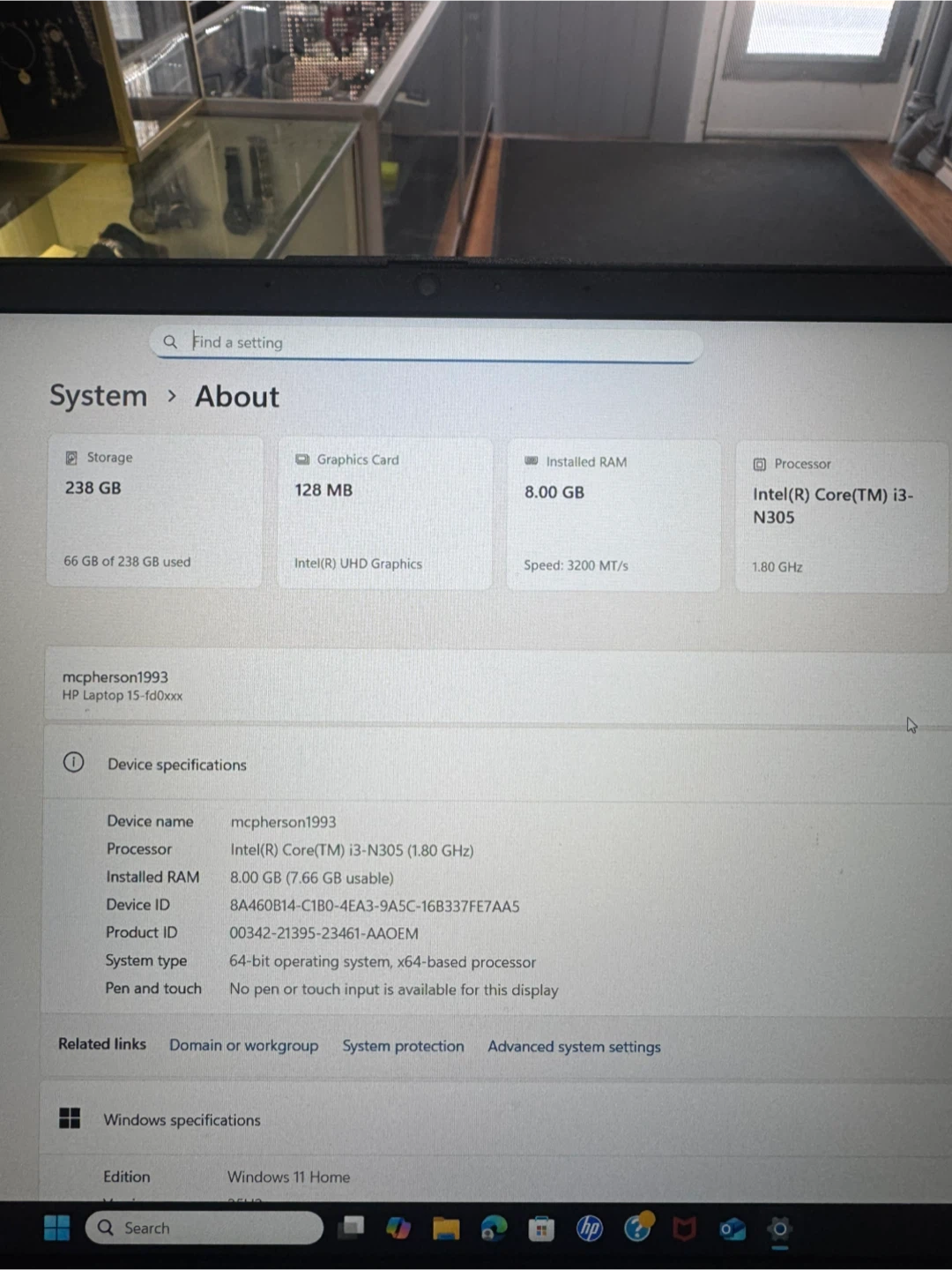Open McAfee from the taskbar
This screenshot has width=952, height=1270.
(x=685, y=1229)
